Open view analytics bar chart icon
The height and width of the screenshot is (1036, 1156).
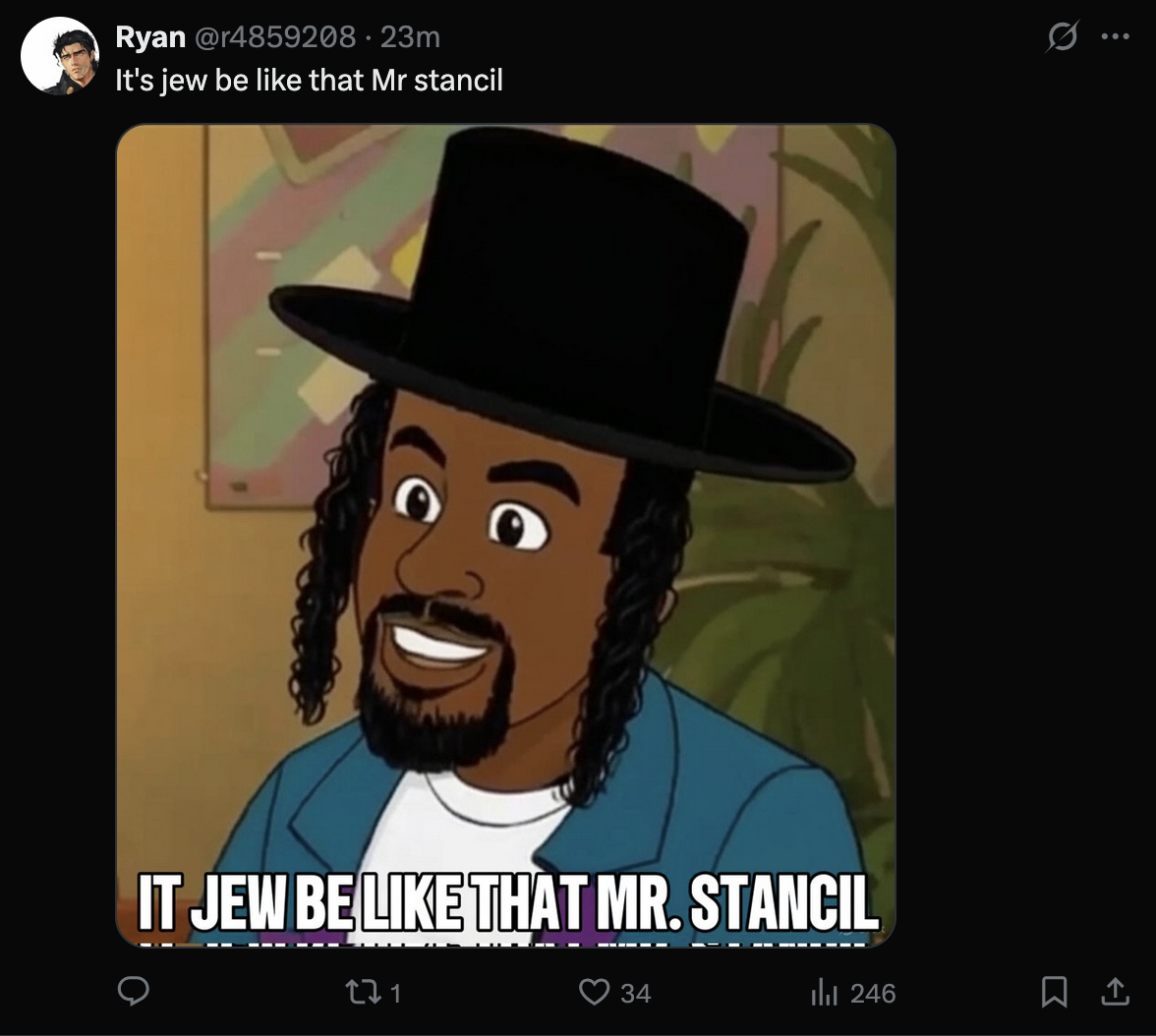(x=825, y=993)
